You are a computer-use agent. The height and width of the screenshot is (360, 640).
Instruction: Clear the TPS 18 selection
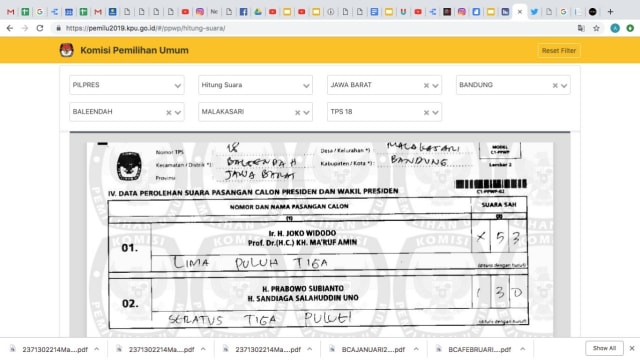(426, 112)
